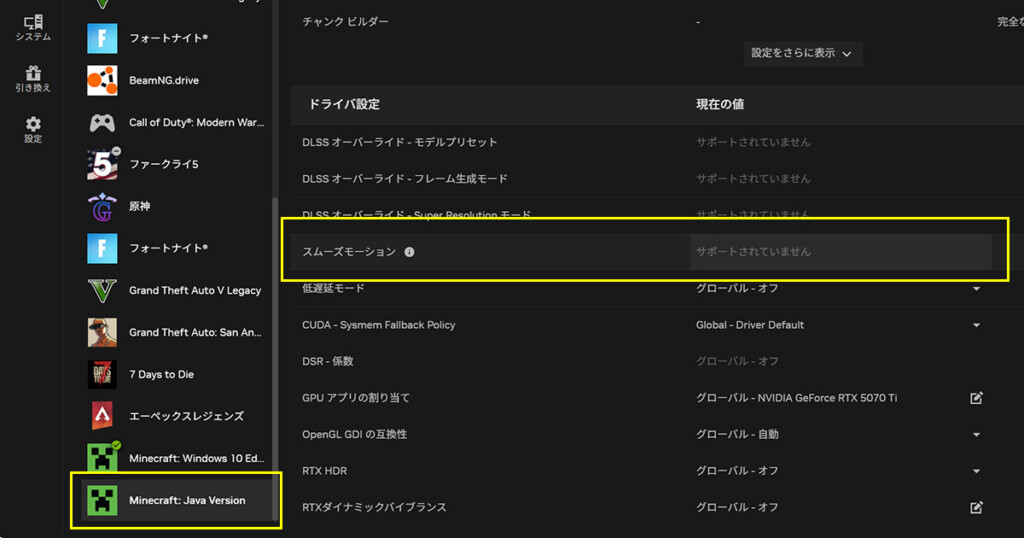Expand 設定をさらに表示 button
Image resolution: width=1024 pixels, height=538 pixels.
[x=803, y=54]
